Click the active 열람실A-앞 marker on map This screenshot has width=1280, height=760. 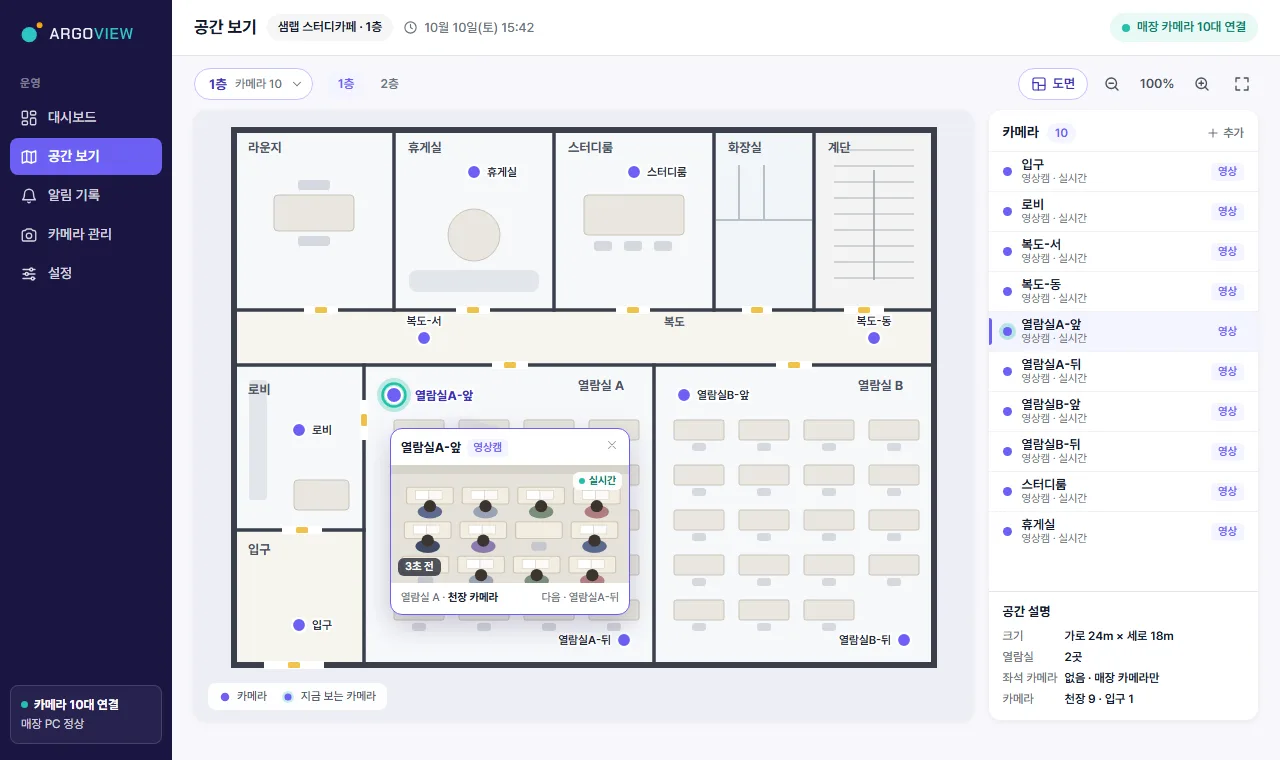click(x=394, y=396)
